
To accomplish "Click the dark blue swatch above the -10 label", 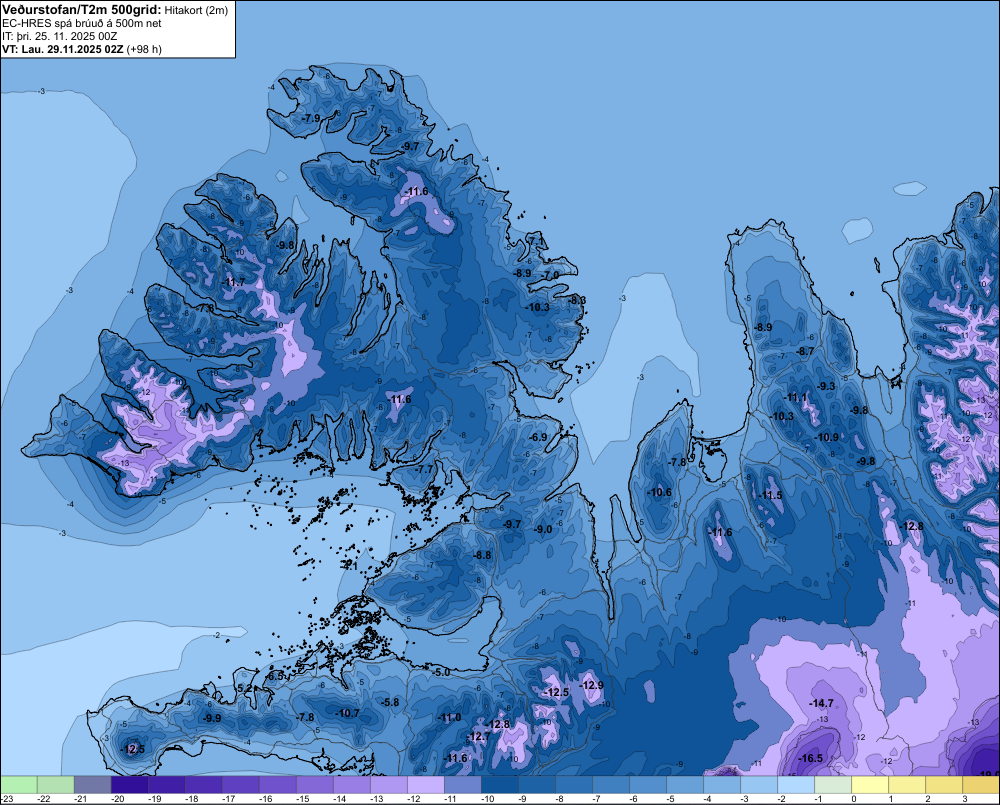I will point(499,784).
